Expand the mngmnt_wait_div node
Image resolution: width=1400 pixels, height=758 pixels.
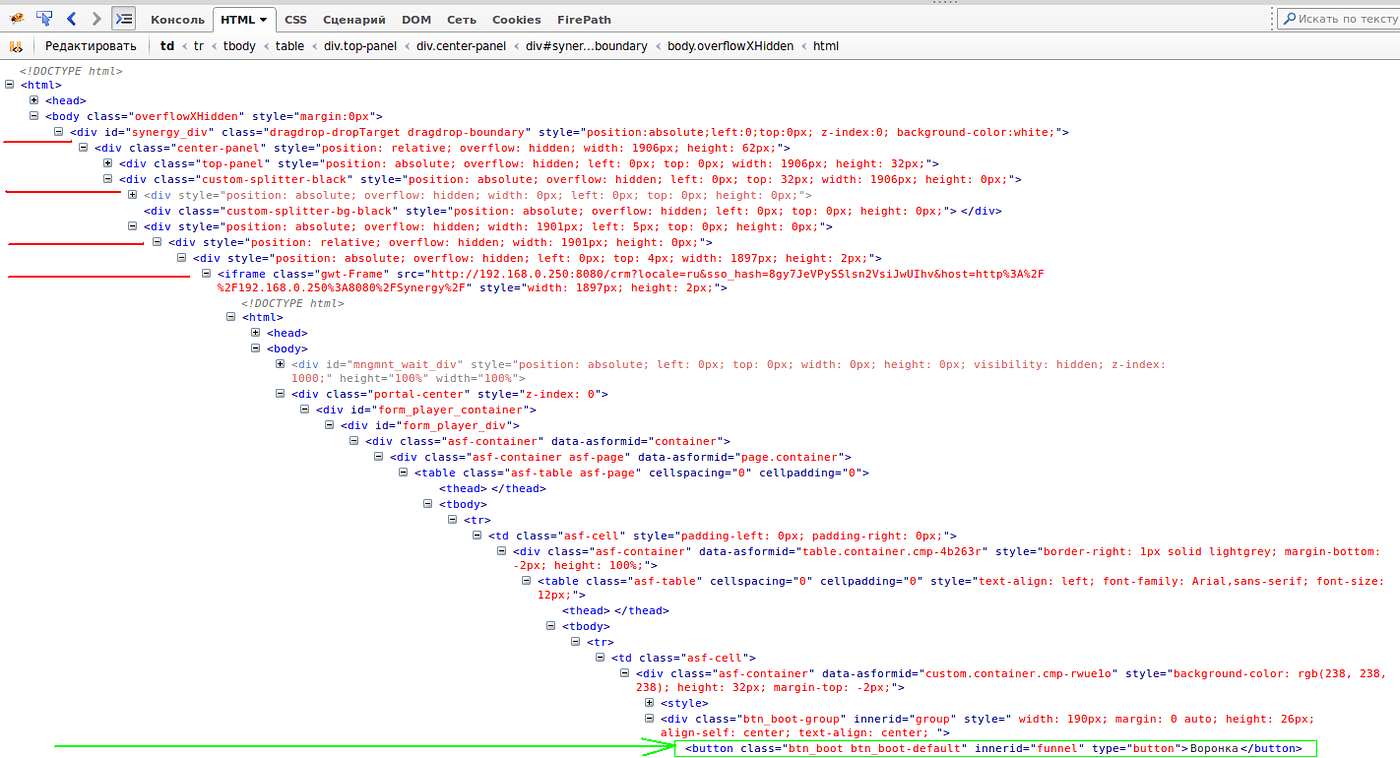click(281, 365)
